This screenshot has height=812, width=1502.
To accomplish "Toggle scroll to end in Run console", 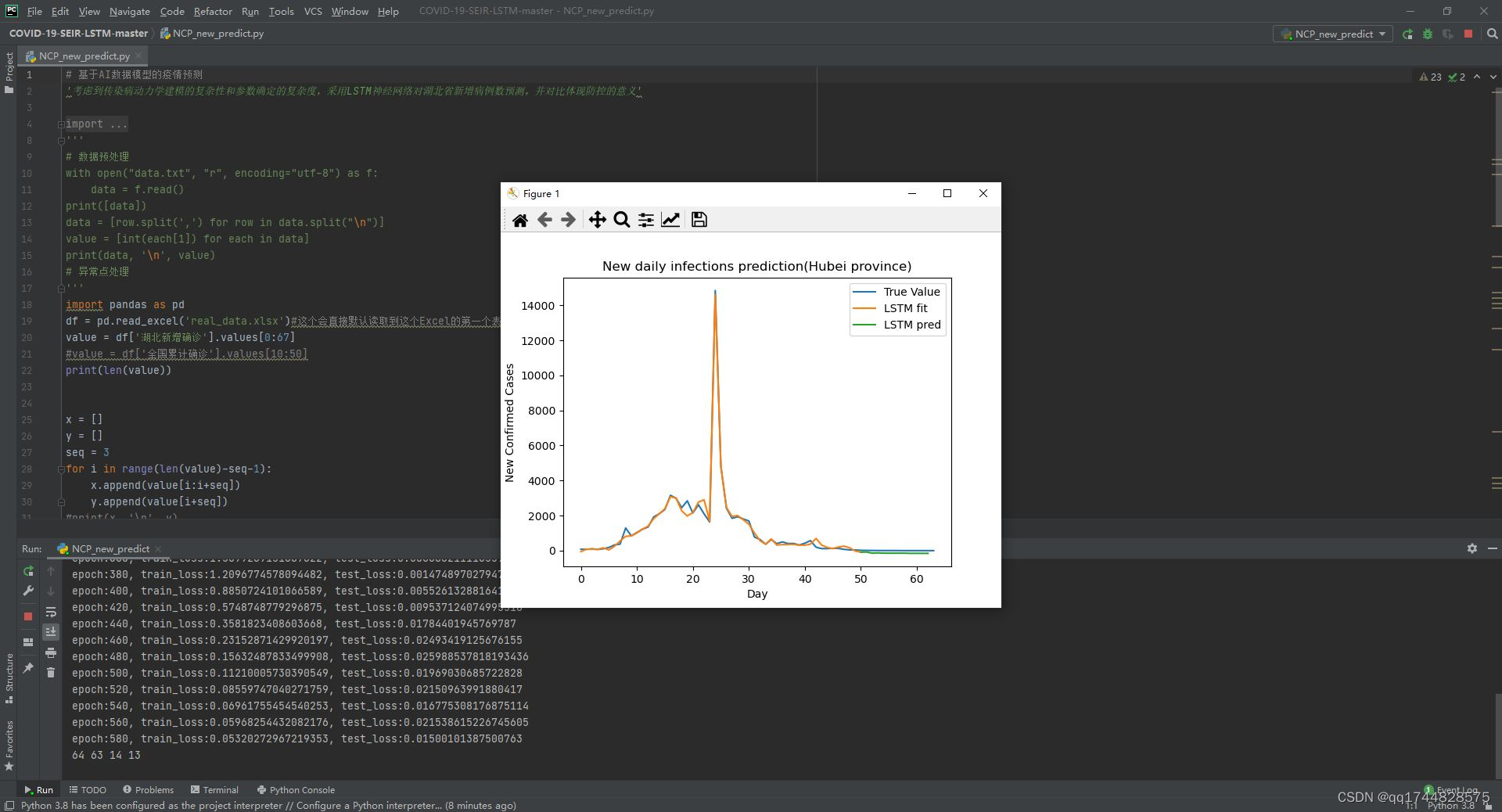I will [x=51, y=631].
